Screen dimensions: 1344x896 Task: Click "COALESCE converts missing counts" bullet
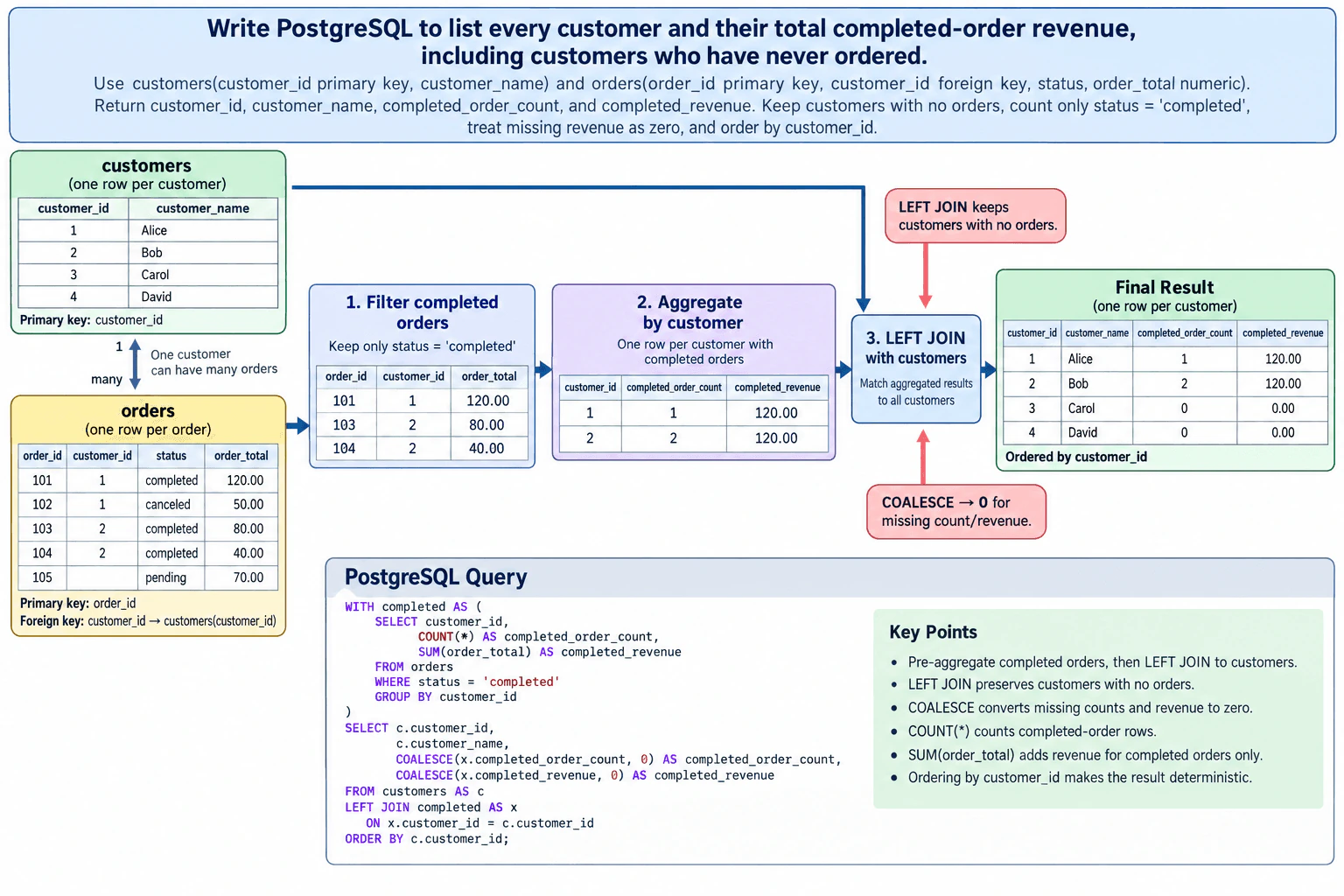tap(1080, 708)
